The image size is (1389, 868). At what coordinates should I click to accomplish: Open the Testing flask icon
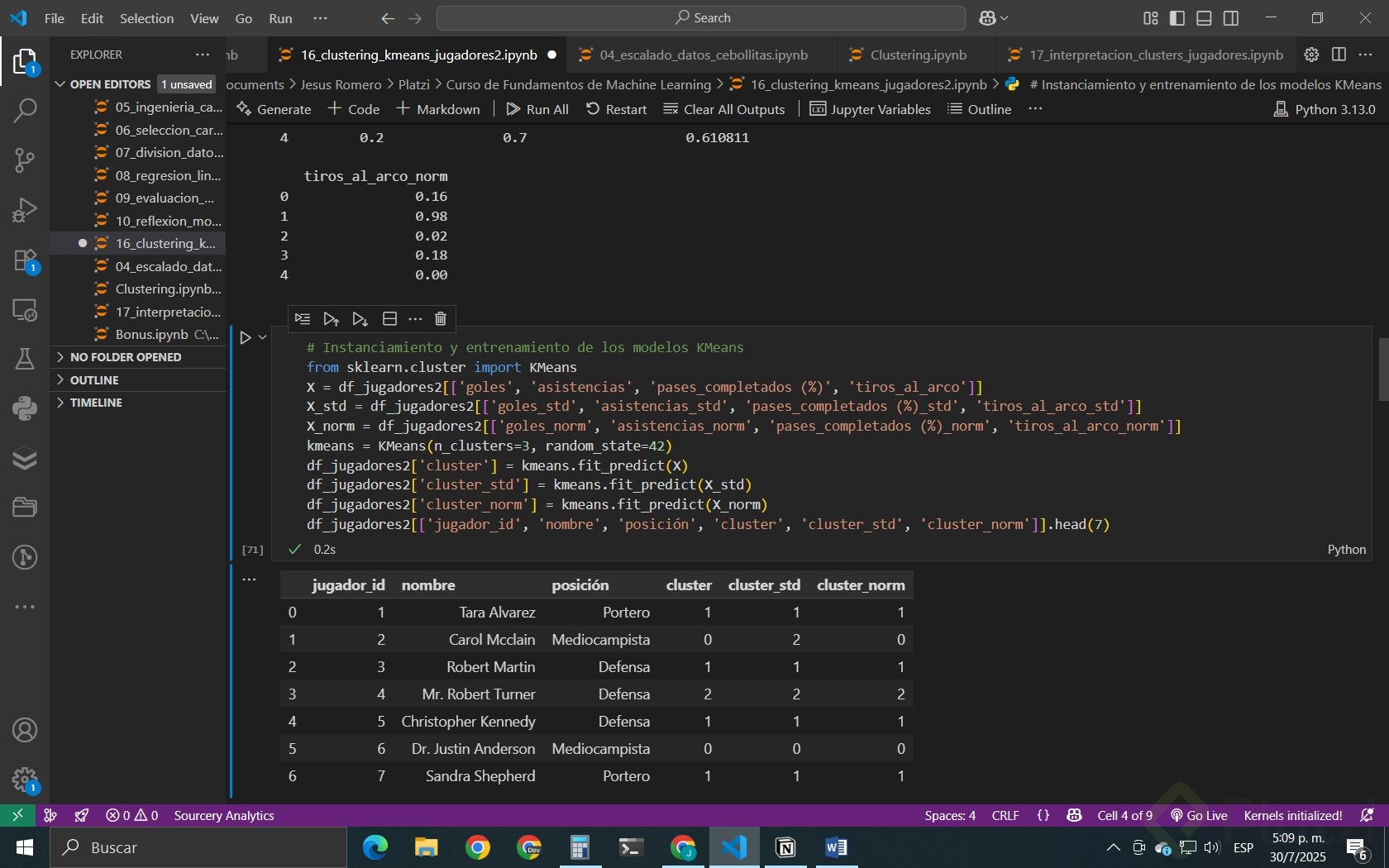pos(25,359)
